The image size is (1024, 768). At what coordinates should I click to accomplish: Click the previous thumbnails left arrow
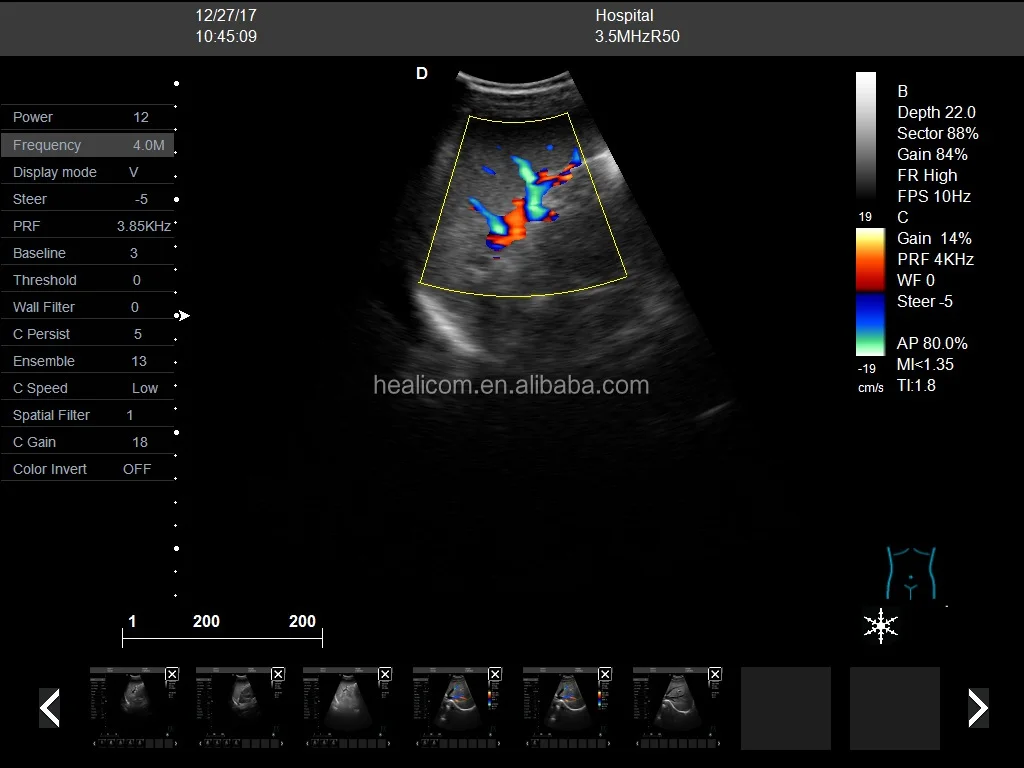pos(49,708)
